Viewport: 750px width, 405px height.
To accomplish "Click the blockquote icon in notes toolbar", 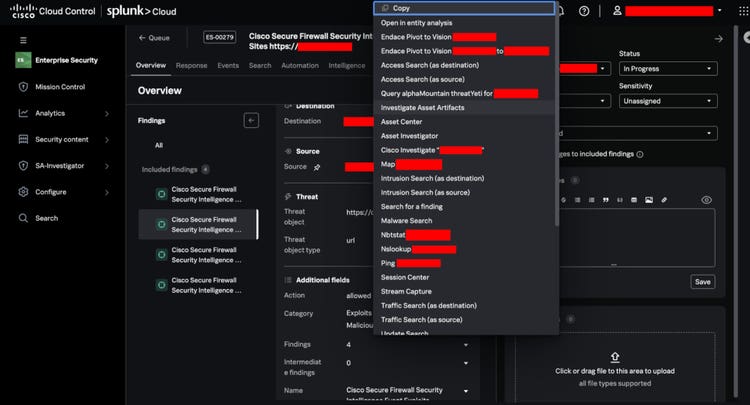I will coord(606,200).
